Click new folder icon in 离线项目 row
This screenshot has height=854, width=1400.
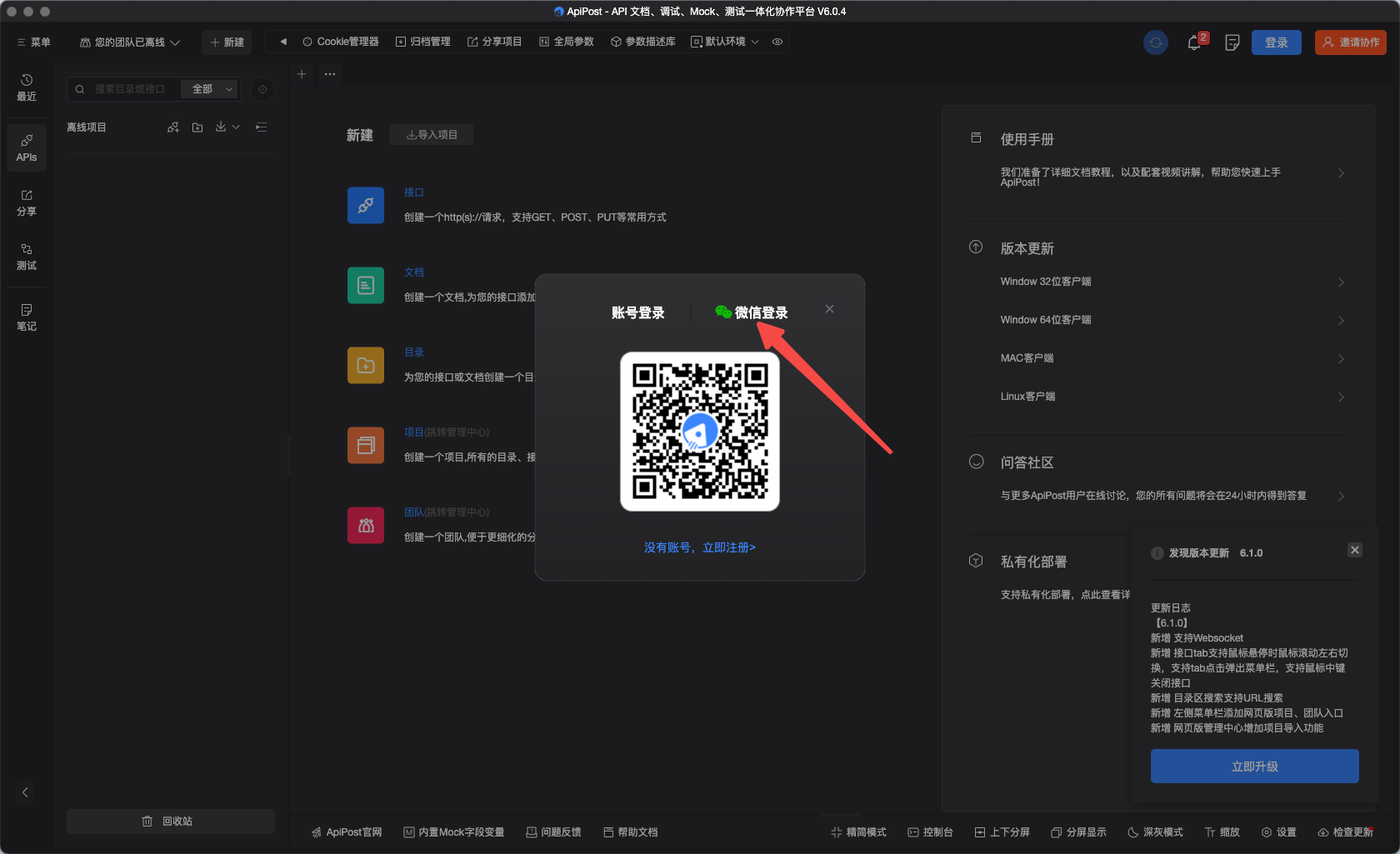coord(197,127)
